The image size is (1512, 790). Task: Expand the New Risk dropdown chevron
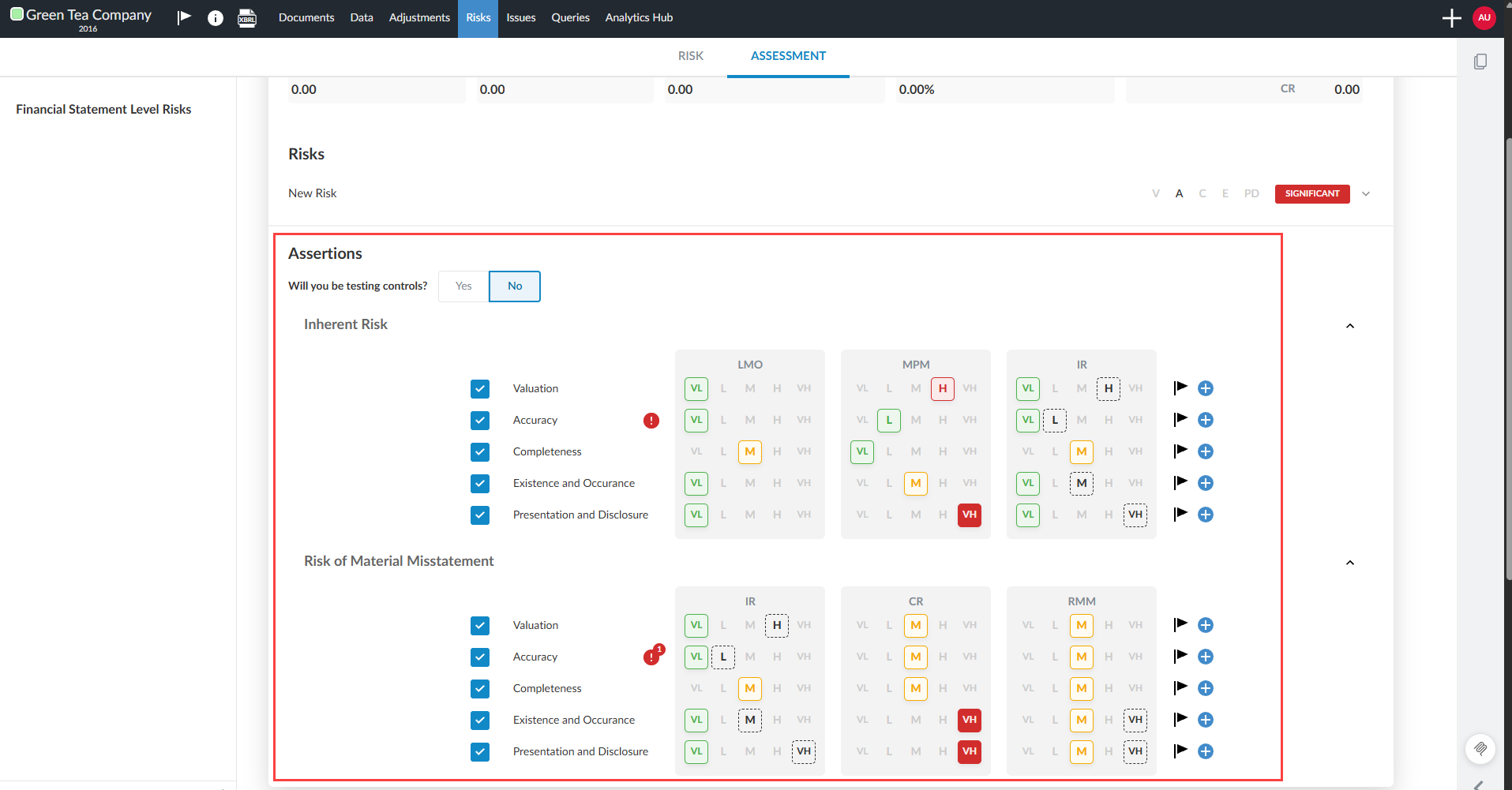[x=1365, y=193]
